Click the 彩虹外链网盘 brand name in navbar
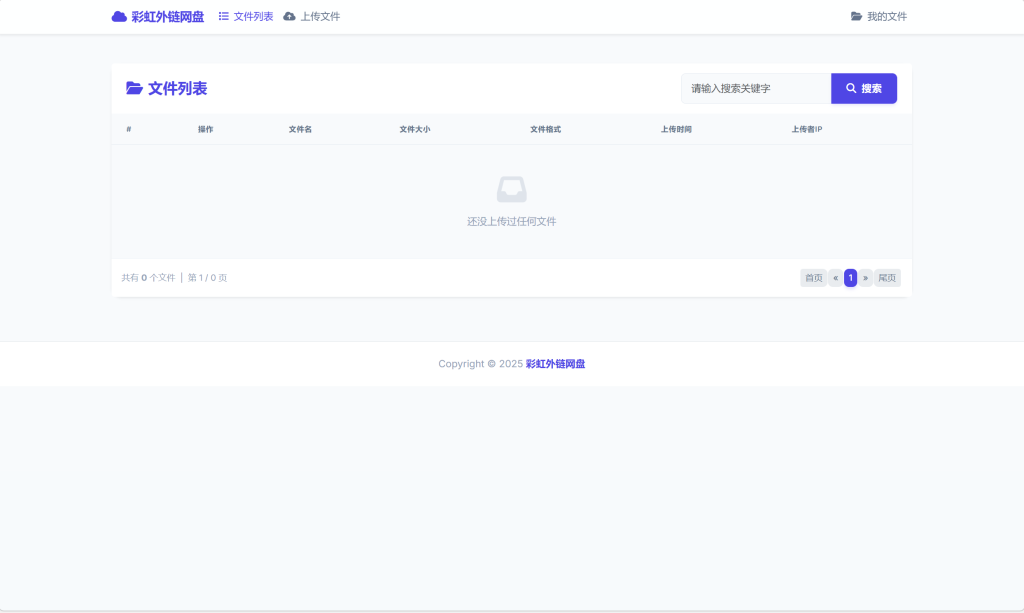Image resolution: width=1024 pixels, height=613 pixels. pos(168,17)
